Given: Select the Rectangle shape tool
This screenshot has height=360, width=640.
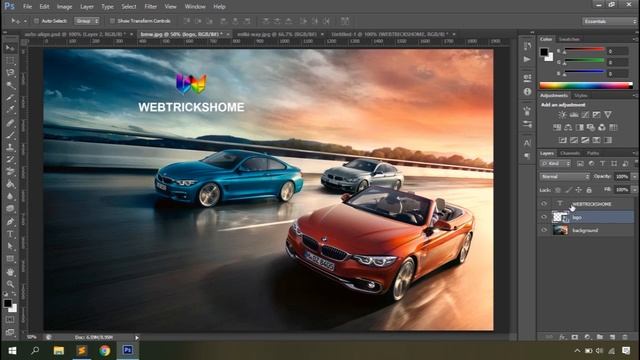Looking at the screenshot, I should click(10, 259).
